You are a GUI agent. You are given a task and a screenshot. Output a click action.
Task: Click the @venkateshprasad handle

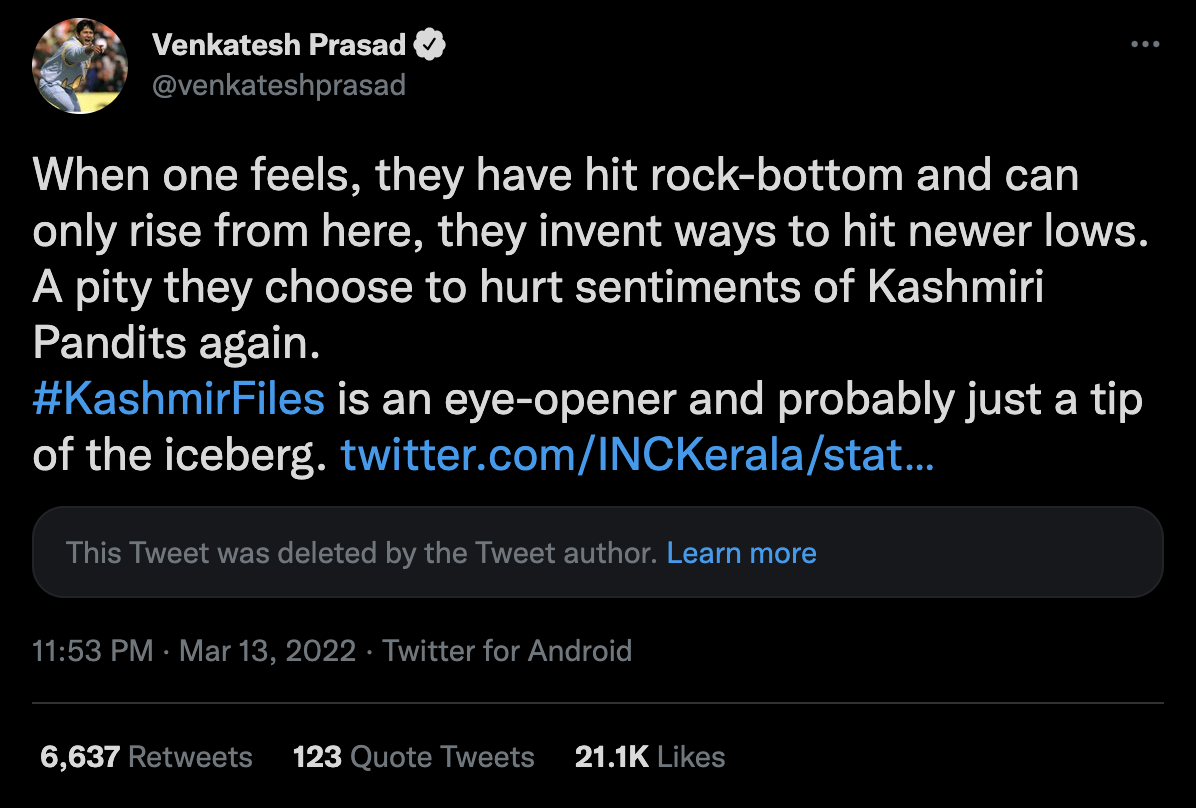(279, 85)
